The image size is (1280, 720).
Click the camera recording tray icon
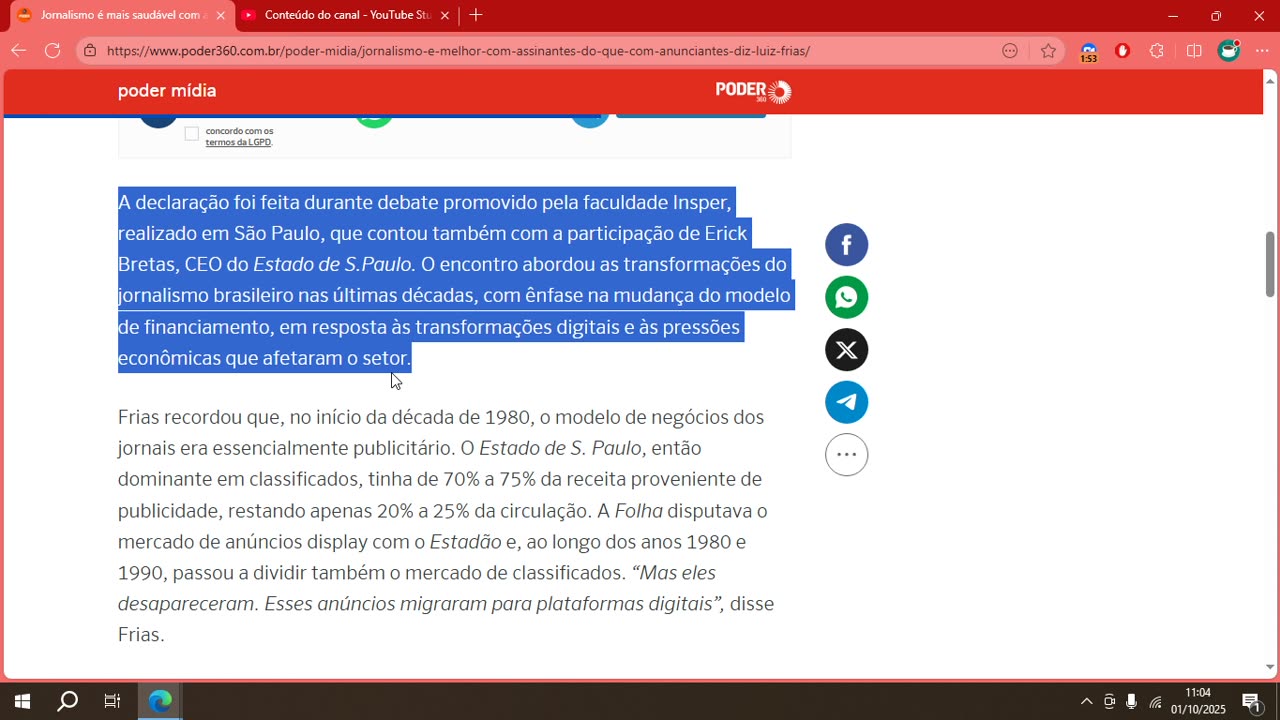click(1109, 701)
